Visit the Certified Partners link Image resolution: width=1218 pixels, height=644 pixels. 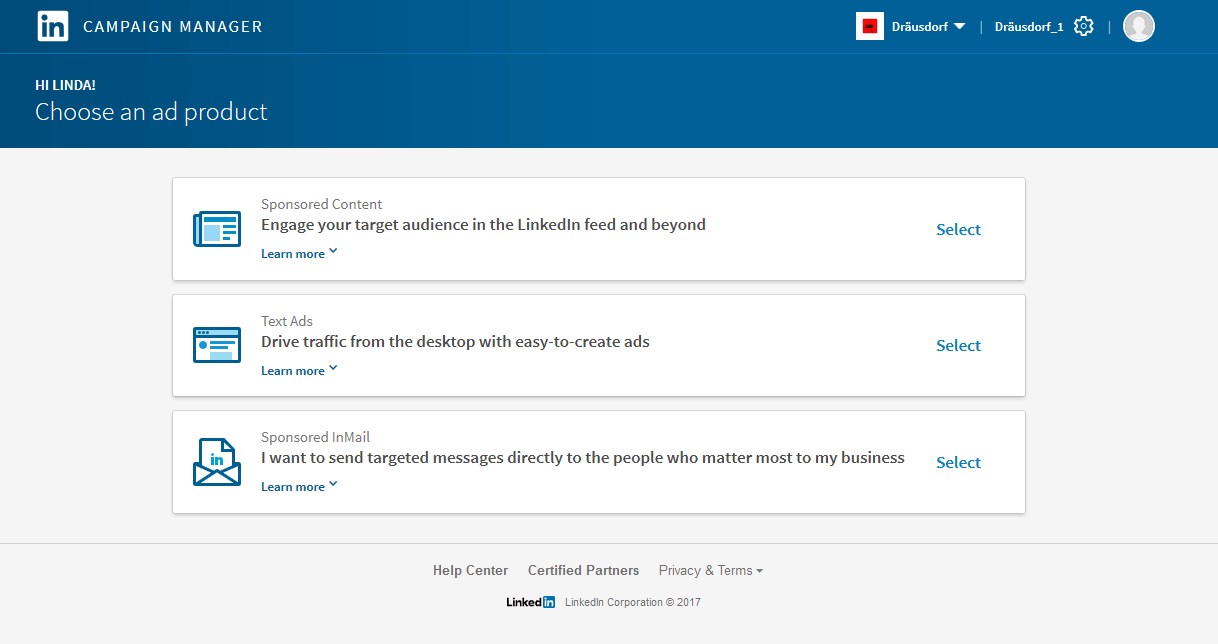[x=583, y=570]
